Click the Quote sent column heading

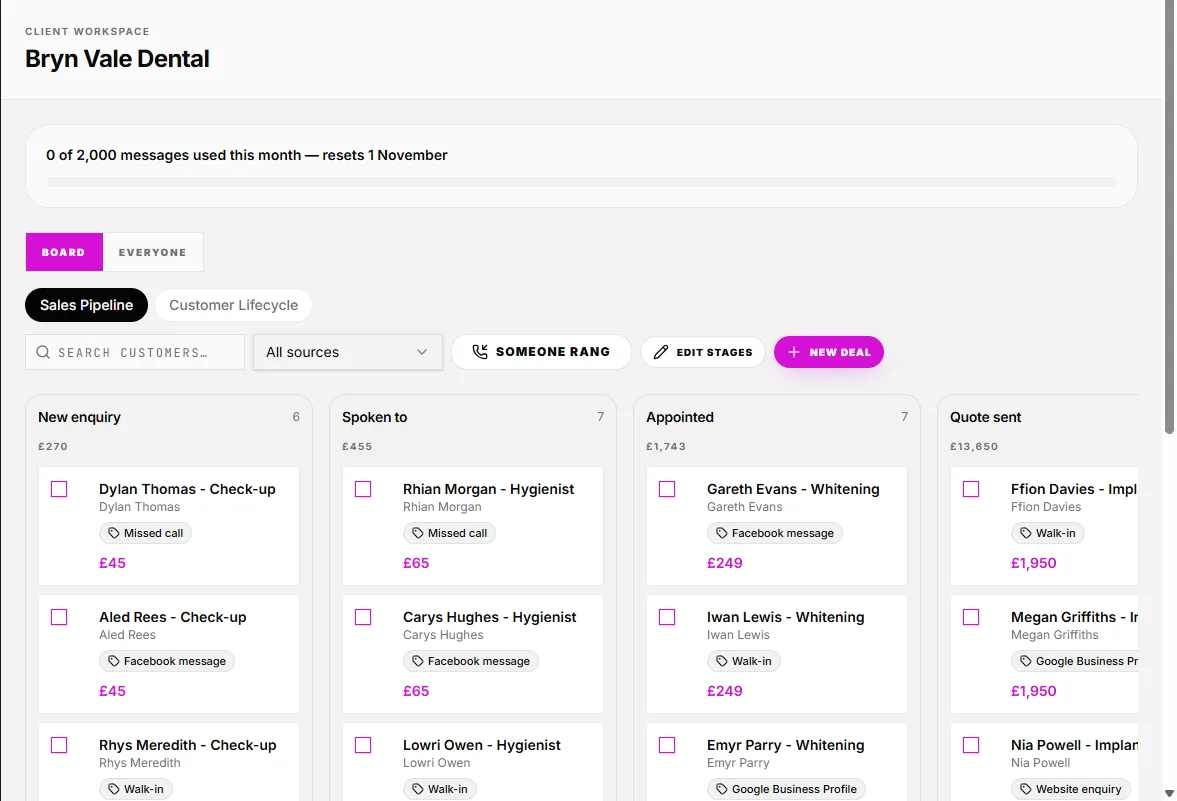tap(986, 417)
